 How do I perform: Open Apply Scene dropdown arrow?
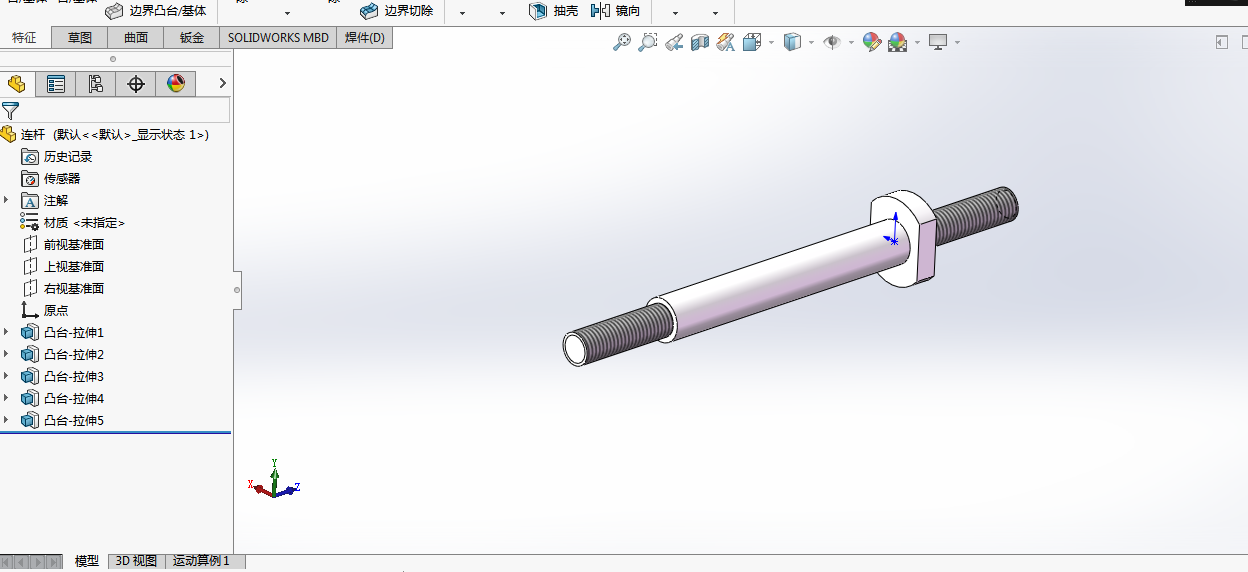[x=917, y=43]
